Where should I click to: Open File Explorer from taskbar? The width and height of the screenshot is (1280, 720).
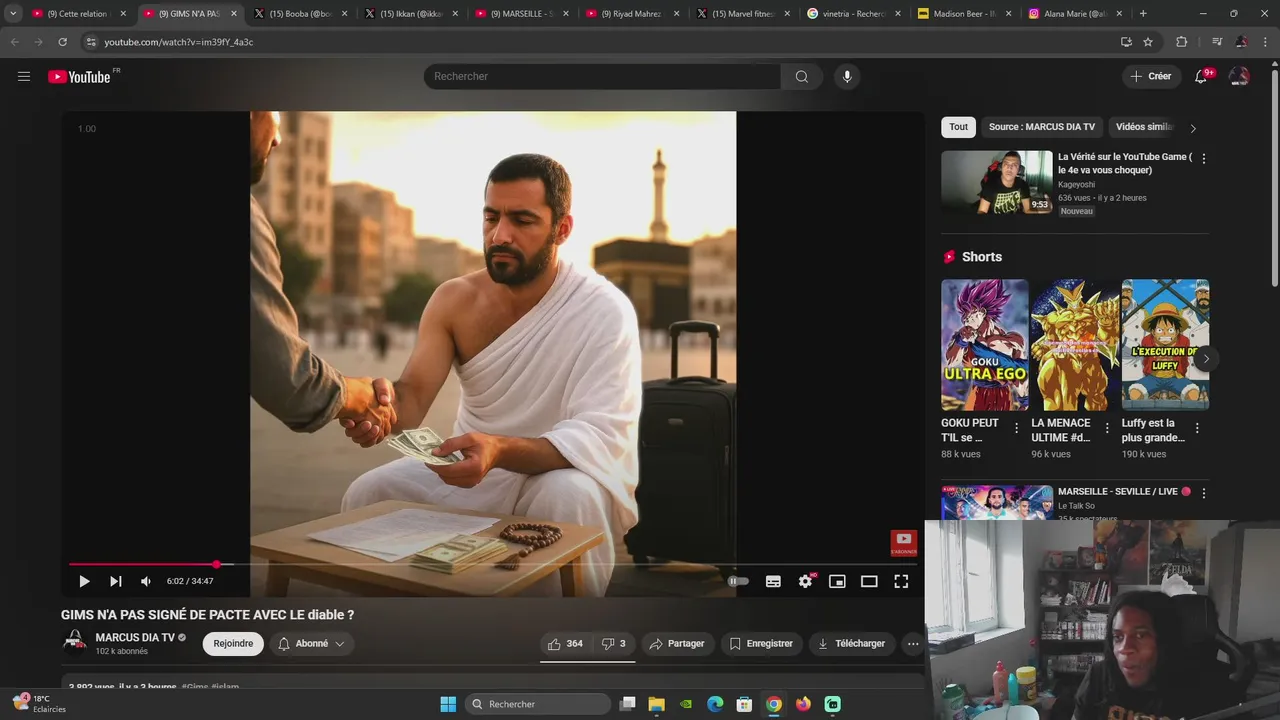click(657, 704)
